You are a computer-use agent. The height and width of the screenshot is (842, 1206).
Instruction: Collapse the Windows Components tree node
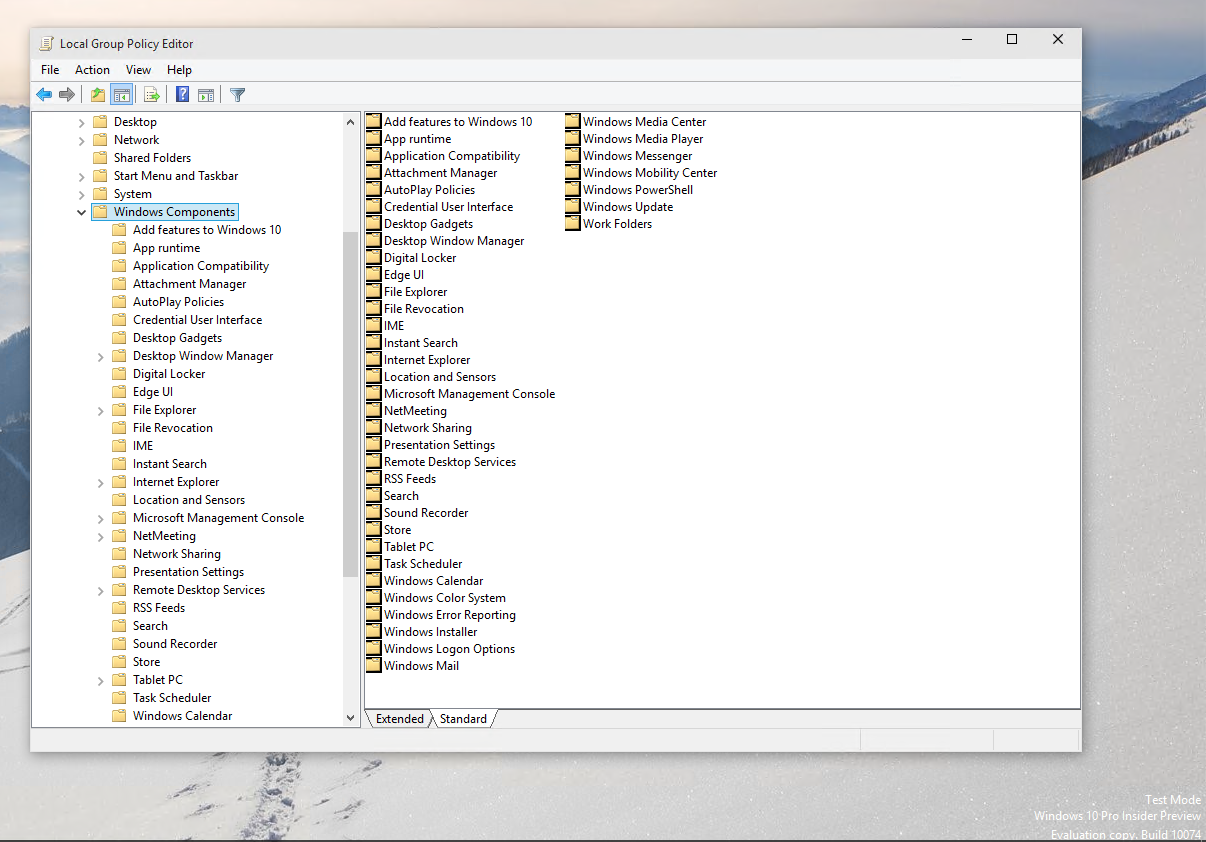[x=82, y=212]
